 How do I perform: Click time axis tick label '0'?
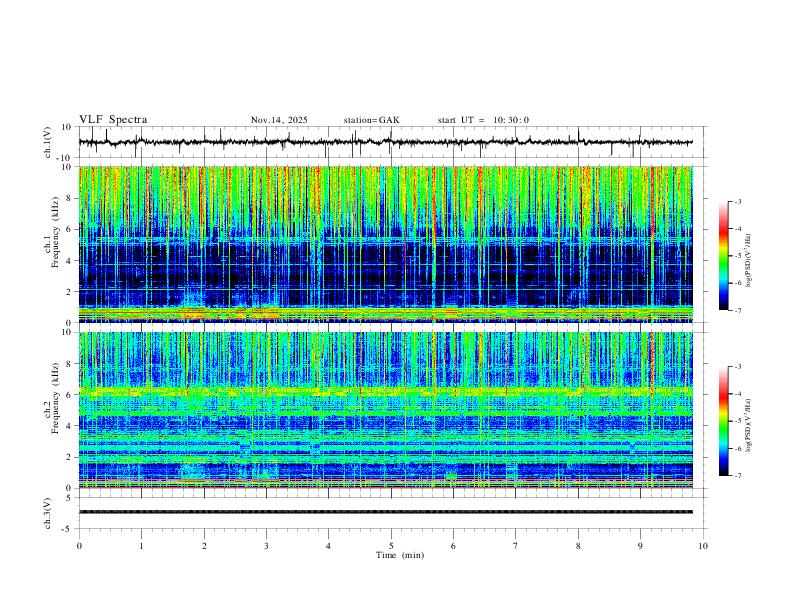click(79, 546)
